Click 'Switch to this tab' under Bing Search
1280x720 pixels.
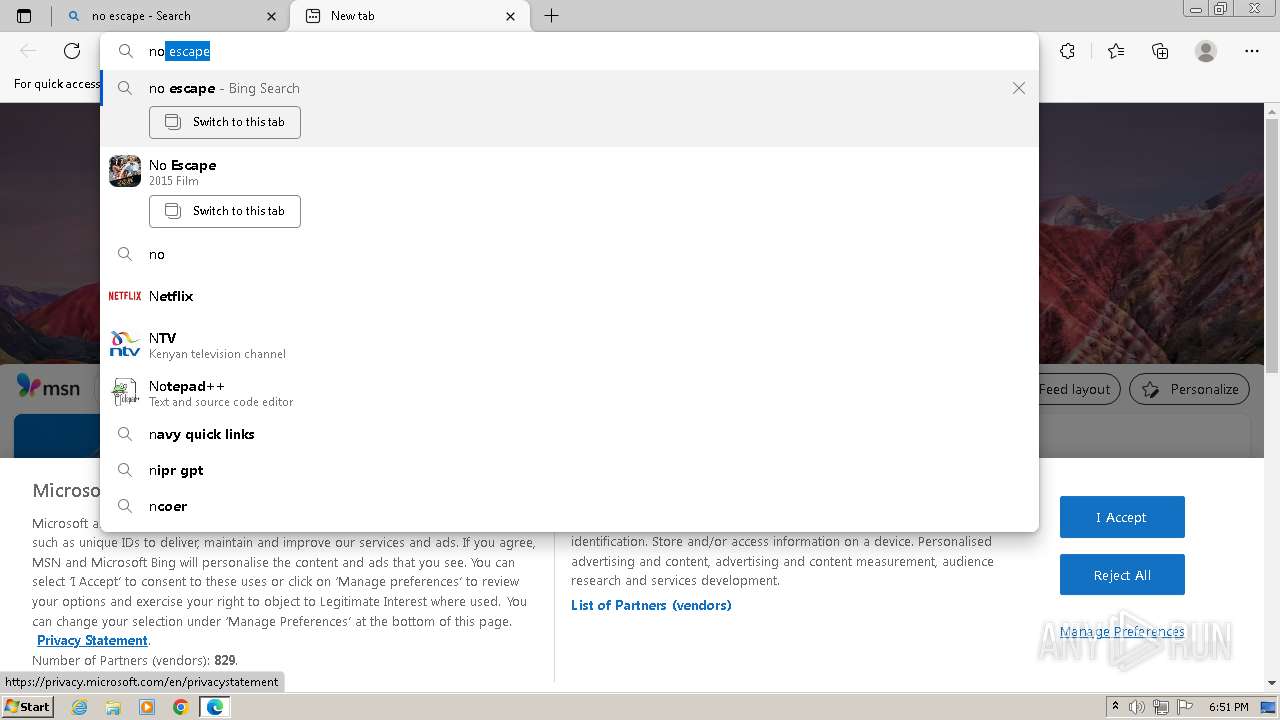[x=225, y=122]
